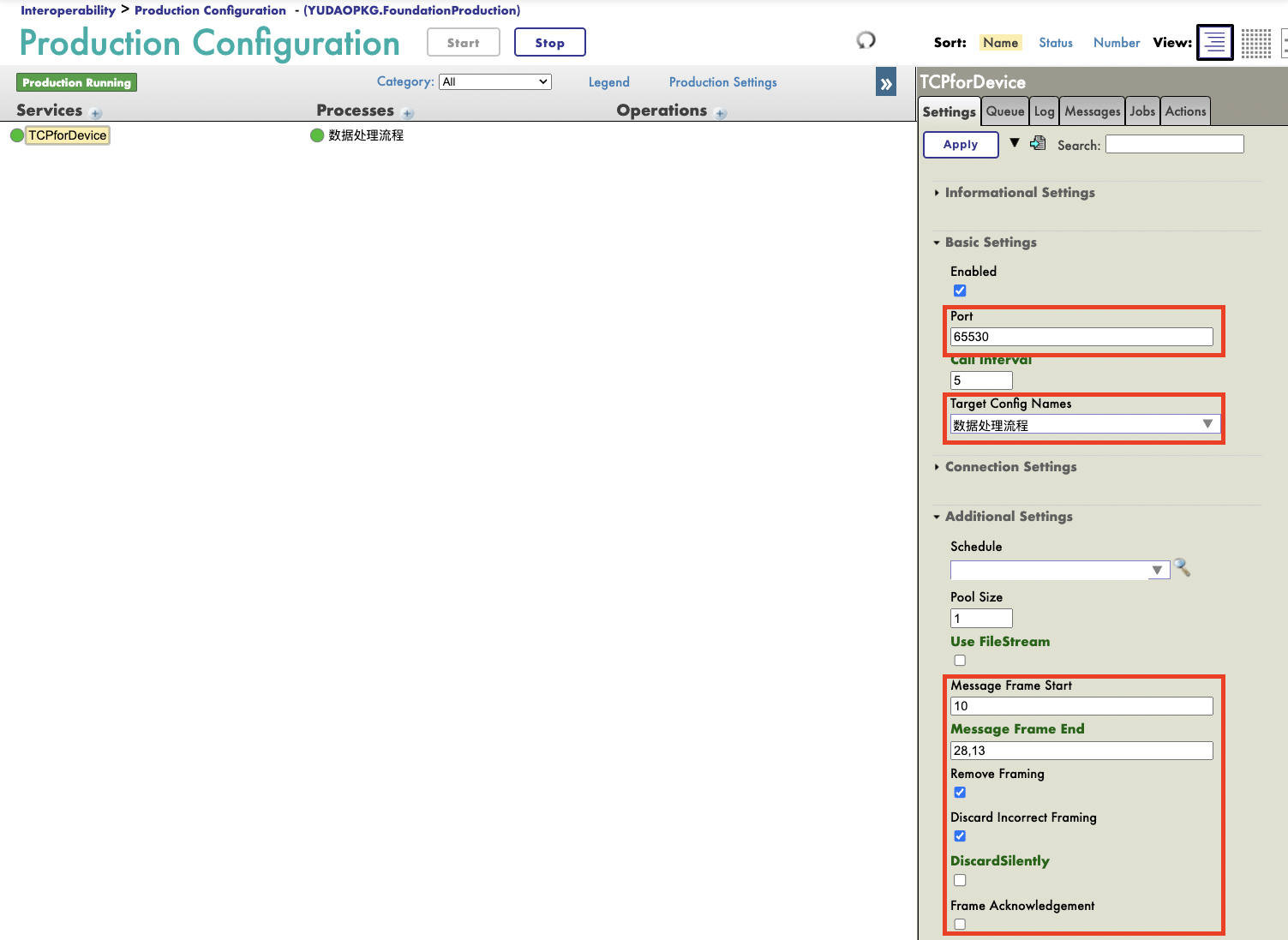Switch to the Queue tab
The height and width of the screenshot is (940, 1288).
pos(1004,111)
